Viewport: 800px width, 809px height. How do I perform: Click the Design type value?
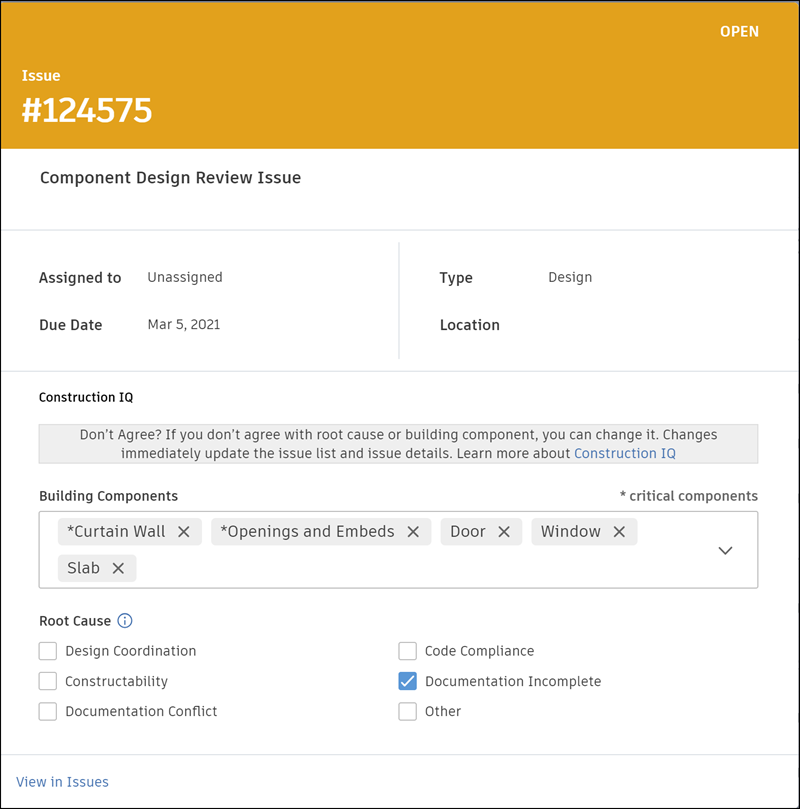(570, 277)
